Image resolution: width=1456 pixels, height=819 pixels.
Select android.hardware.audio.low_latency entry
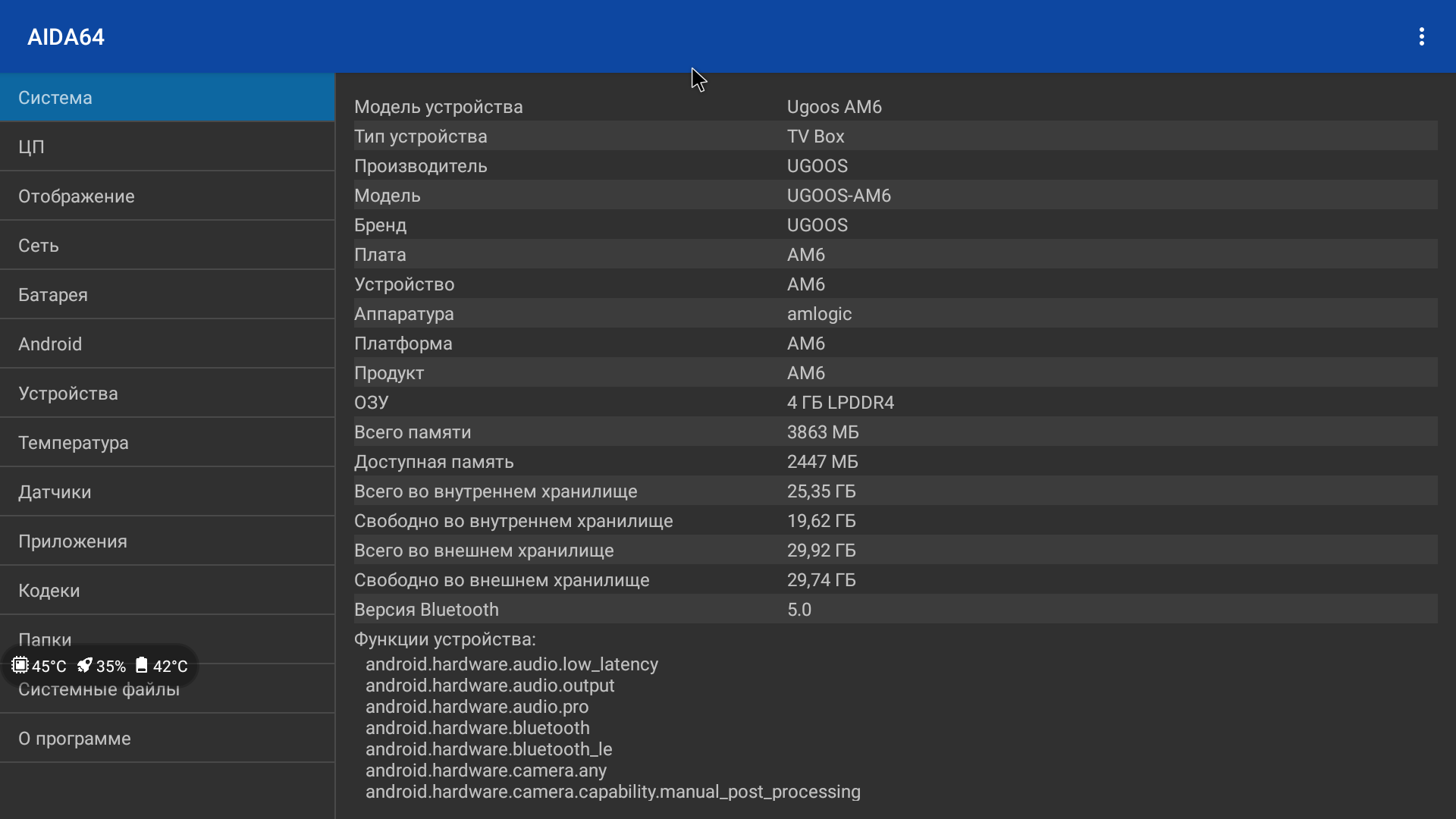point(512,664)
